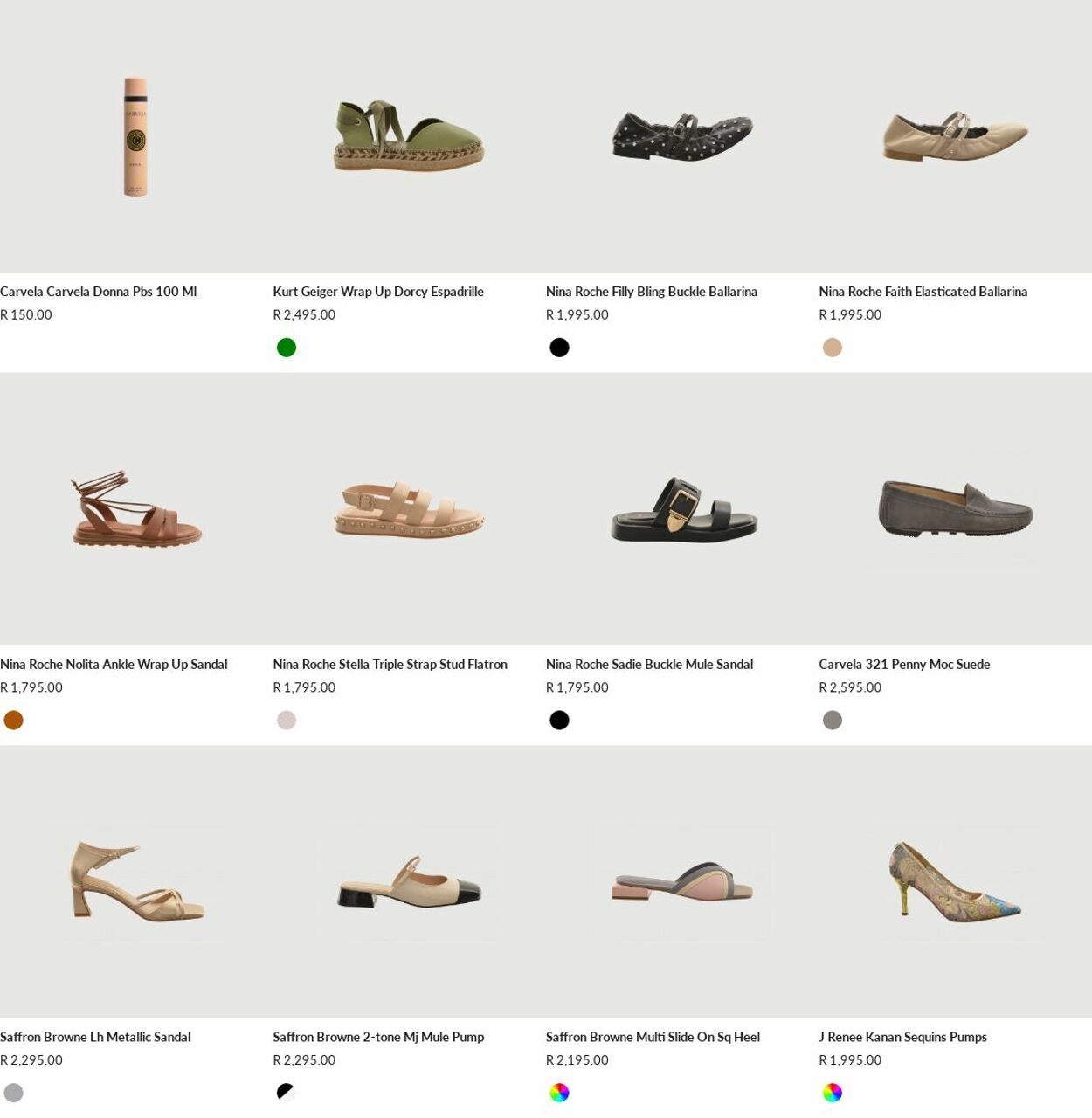Click R 1,795.00 under Nolita Wrap Up Sandal

31,688
